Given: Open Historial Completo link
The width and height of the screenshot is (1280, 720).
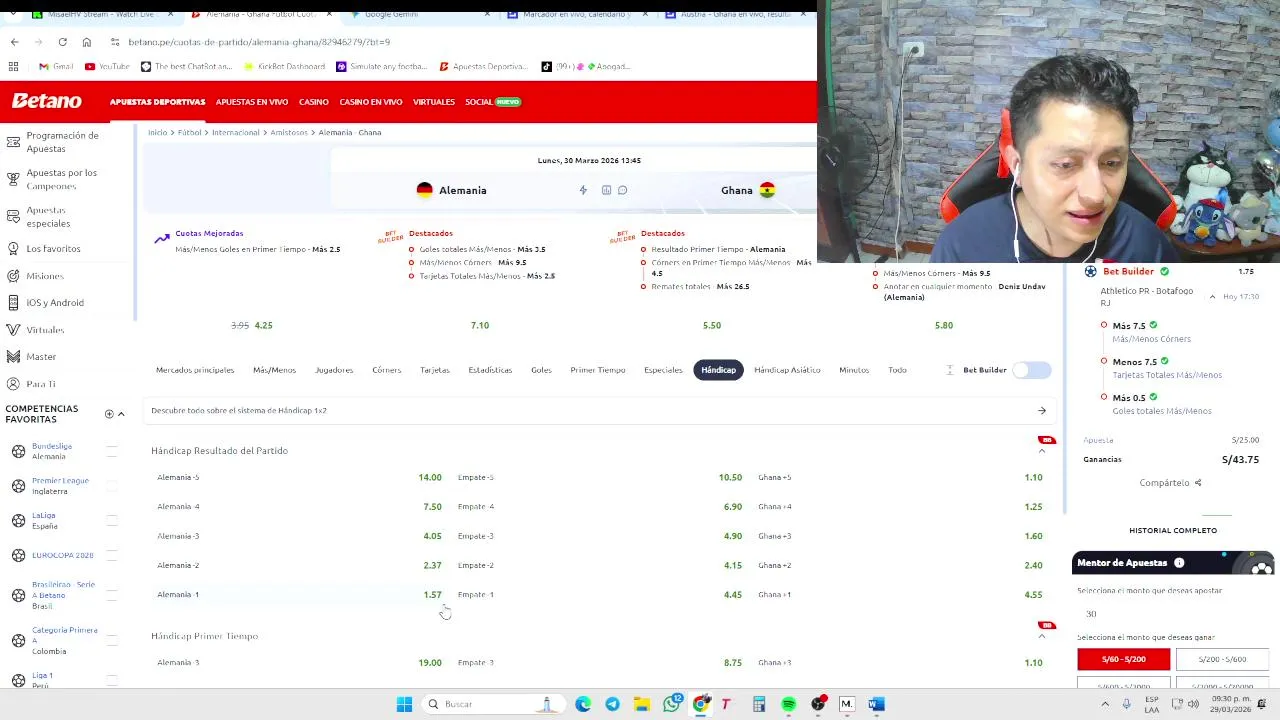Looking at the screenshot, I should pos(1173,530).
